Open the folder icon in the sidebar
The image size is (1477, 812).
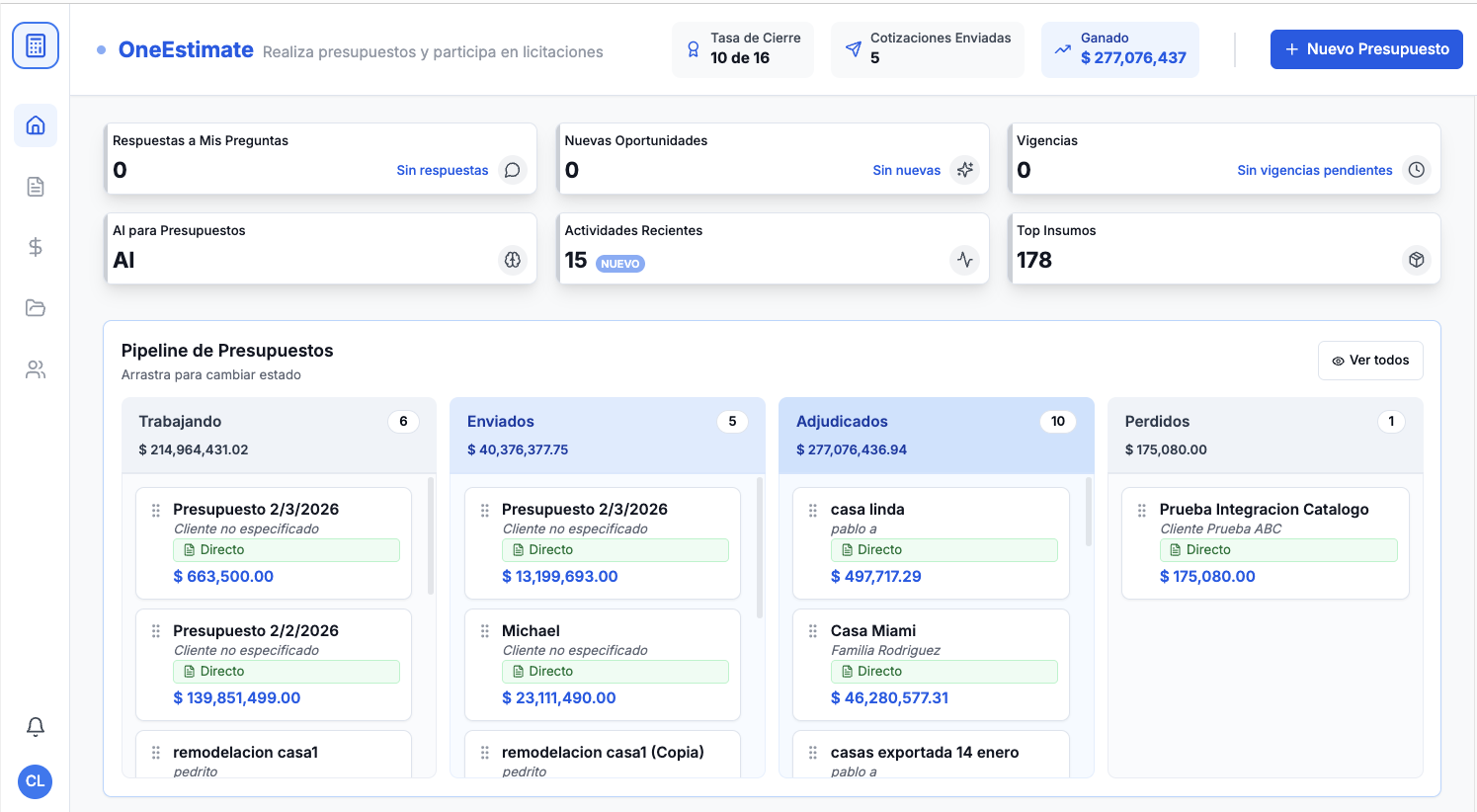coord(35,307)
